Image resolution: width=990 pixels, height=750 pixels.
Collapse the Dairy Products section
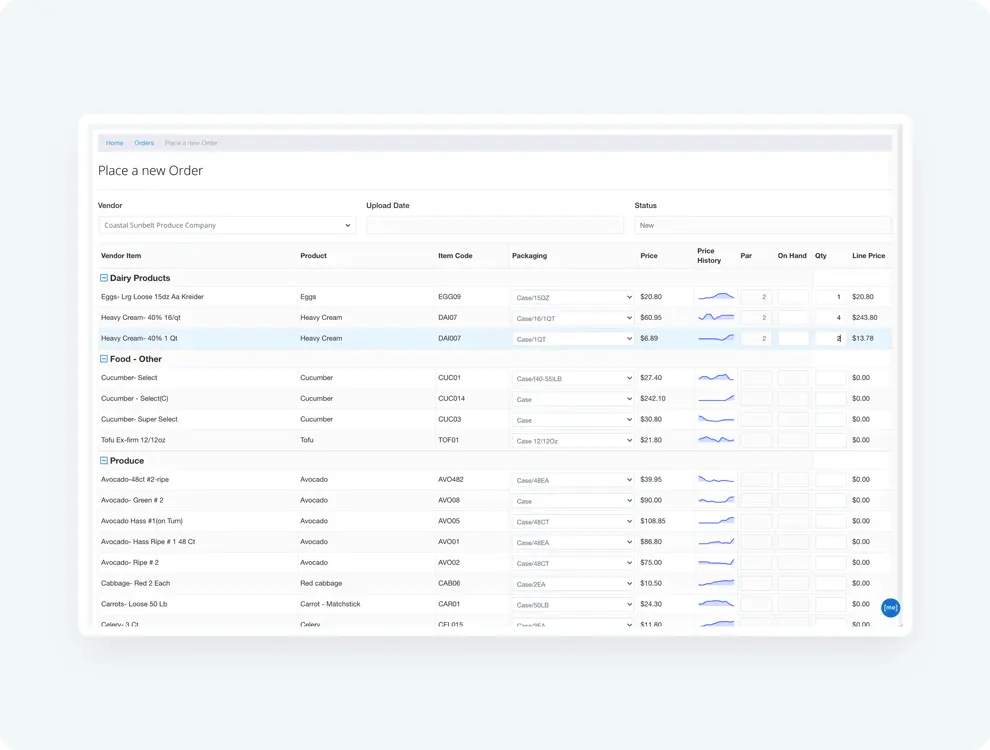pos(104,278)
